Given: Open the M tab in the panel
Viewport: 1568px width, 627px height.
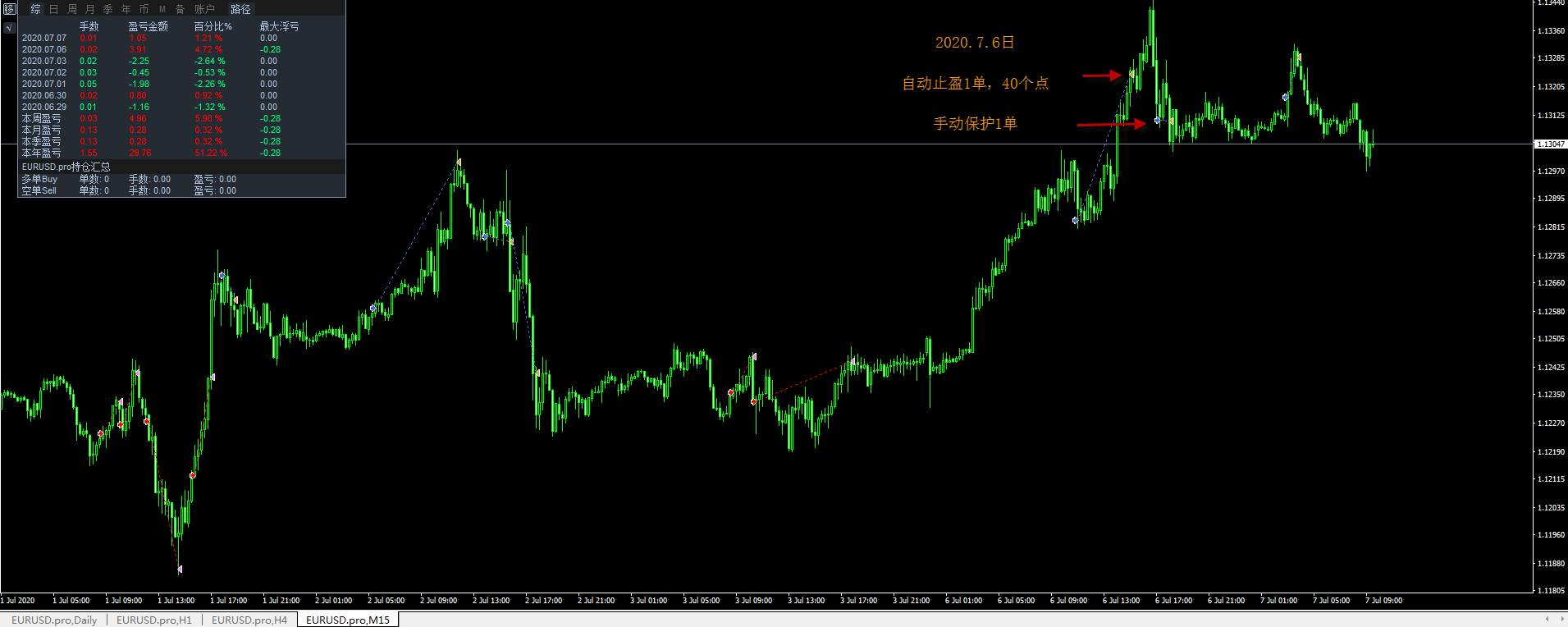Looking at the screenshot, I should pos(162,9).
